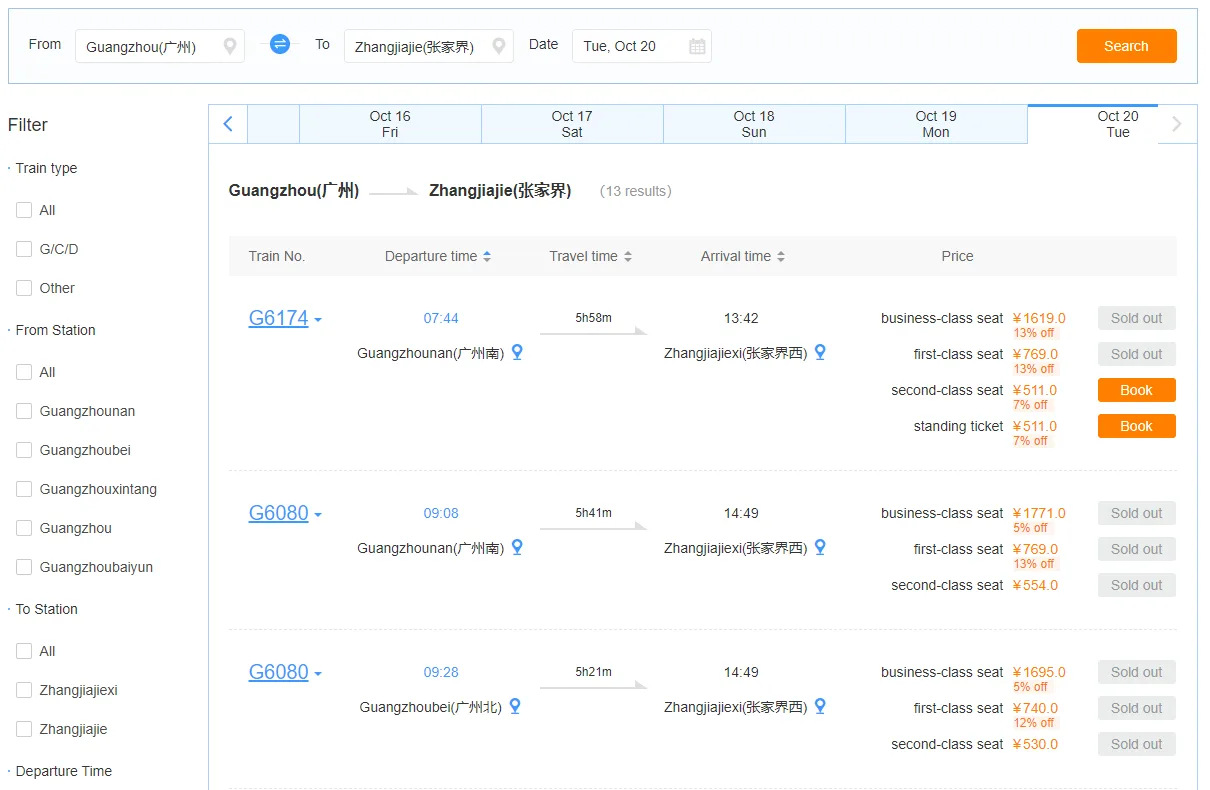Image resolution: width=1210 pixels, height=790 pixels.
Task: Check the Guangzhounan station checkbox
Action: click(x=24, y=411)
